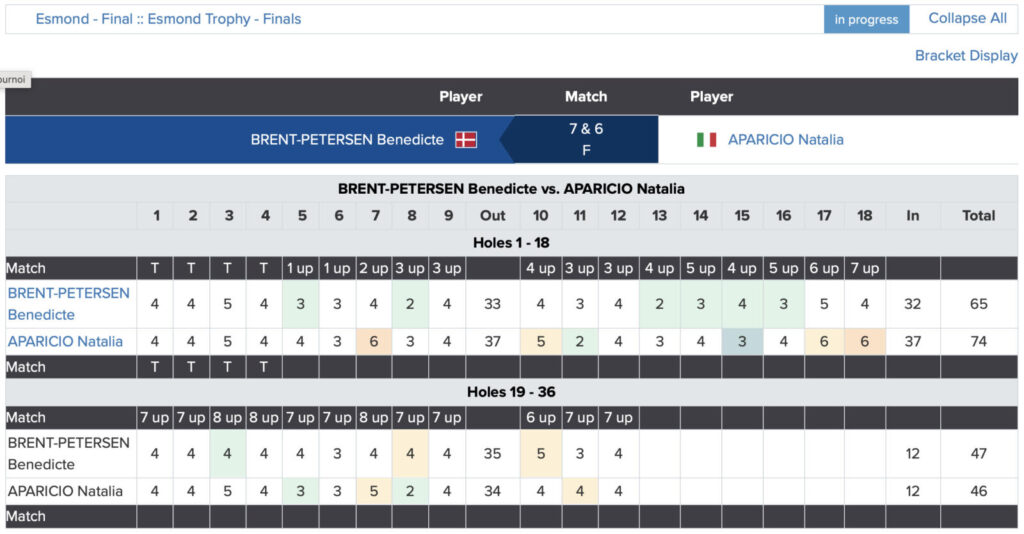Click APARICIO Natalia link in Holes 1-18 table
The image size is (1024, 534).
66,341
